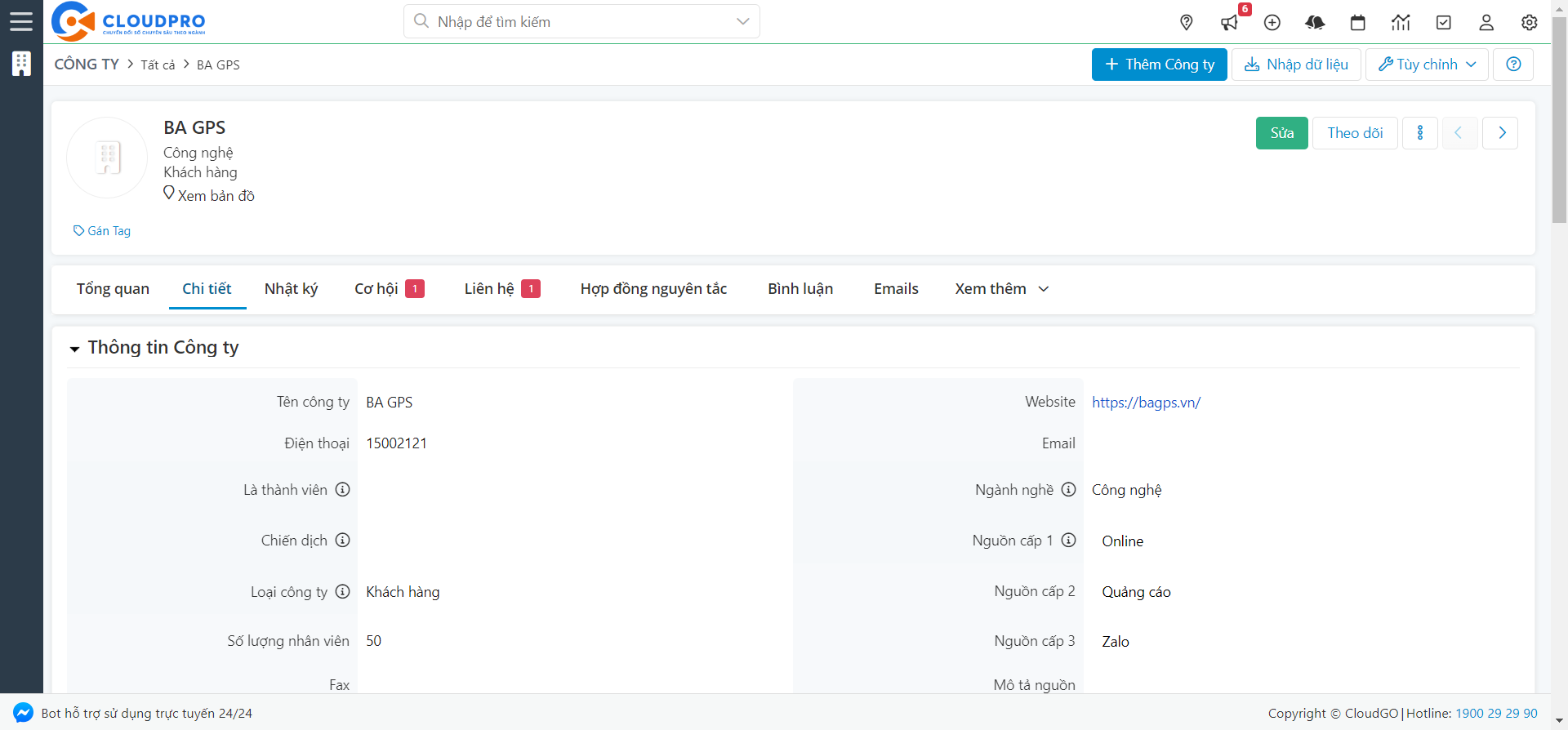Open the tasks checkbox icon in top bar
The height and width of the screenshot is (730, 1568).
click(x=1444, y=22)
